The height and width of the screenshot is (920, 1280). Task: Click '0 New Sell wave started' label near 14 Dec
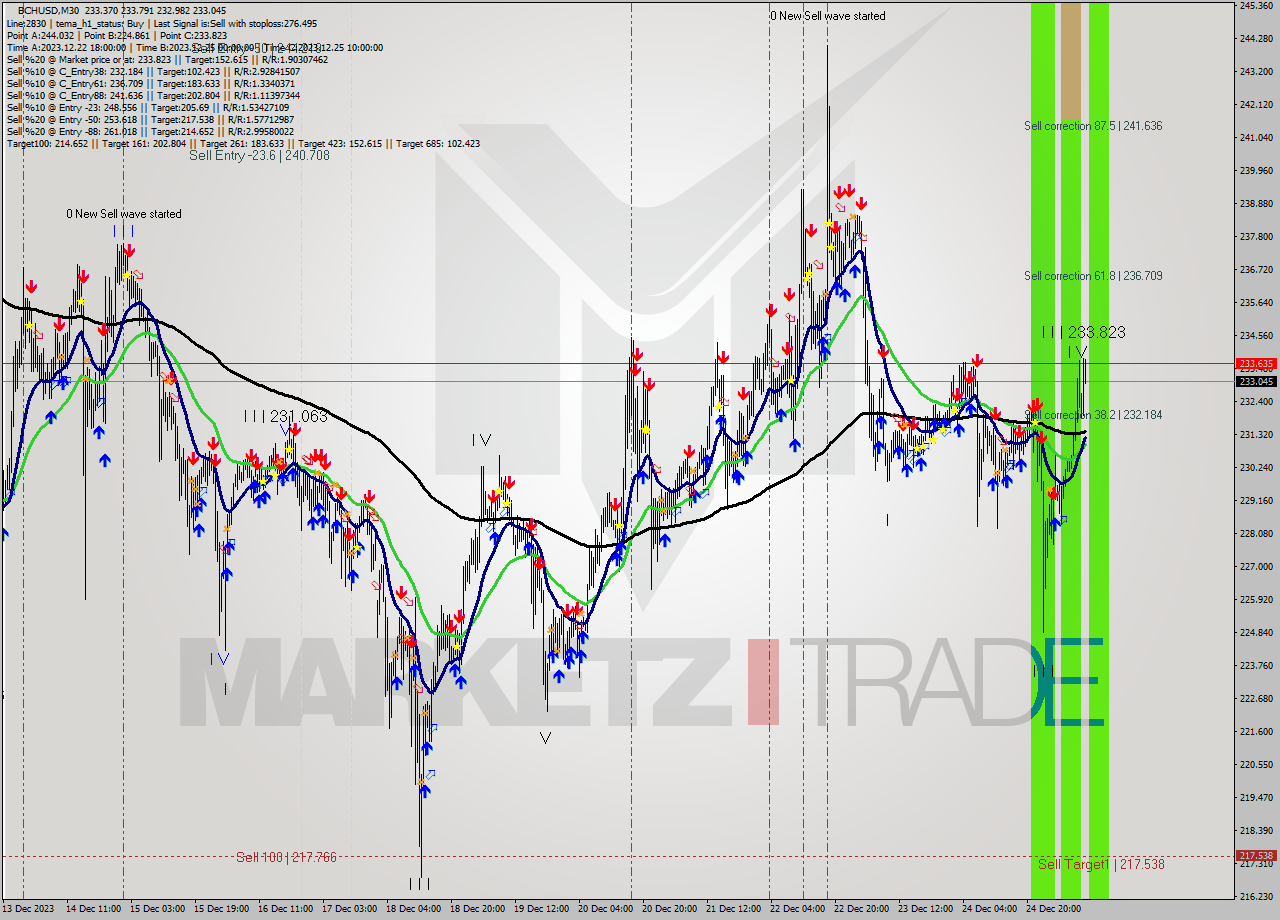pyautogui.click(x=124, y=214)
